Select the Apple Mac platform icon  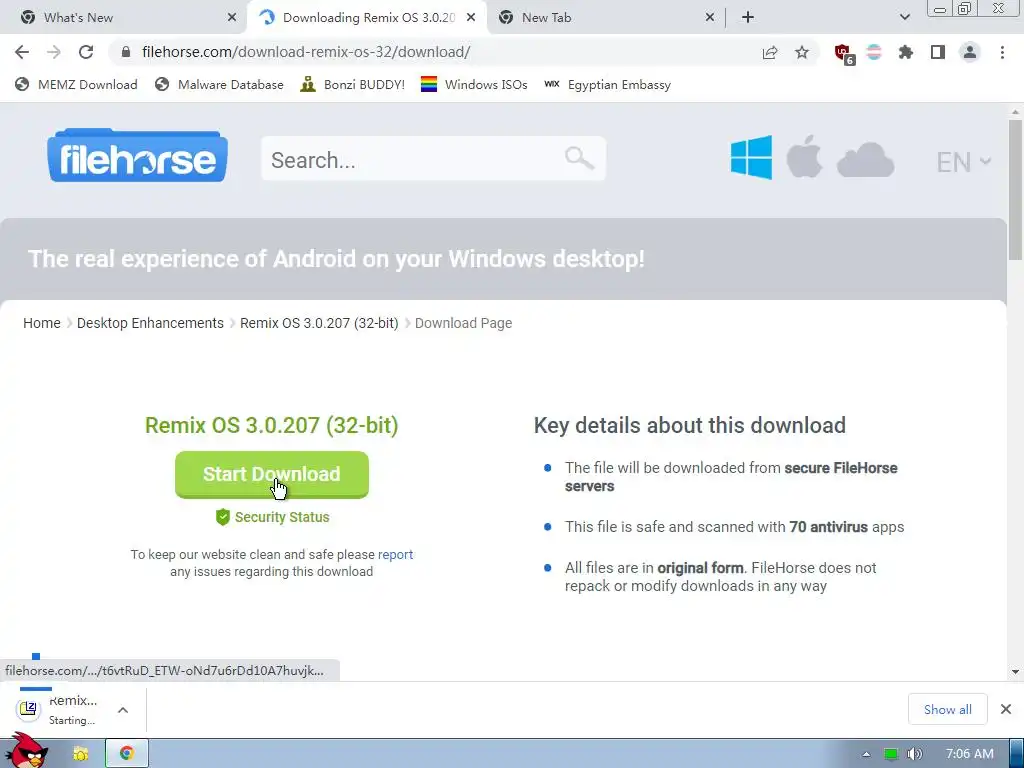coord(804,157)
